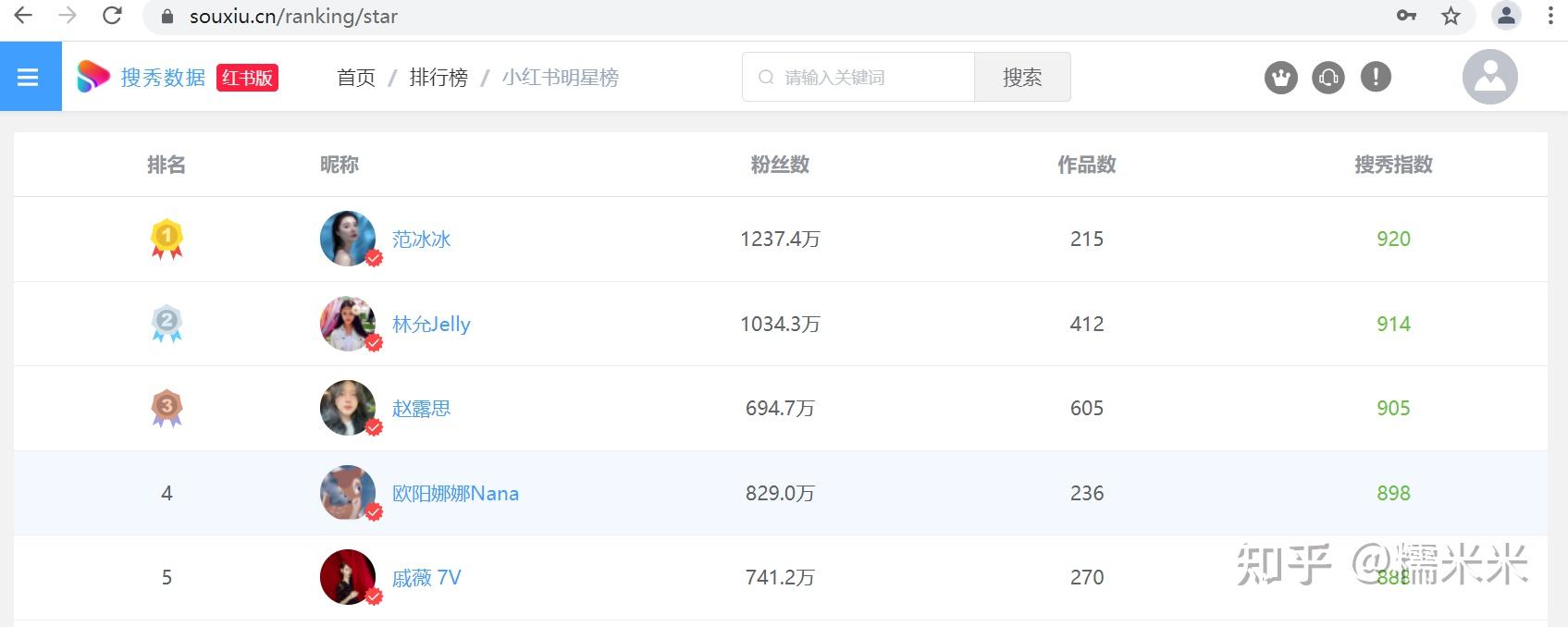This screenshot has width=1568, height=627.
Task: Click 赵露思 avatar thumbnail
Action: [x=348, y=408]
